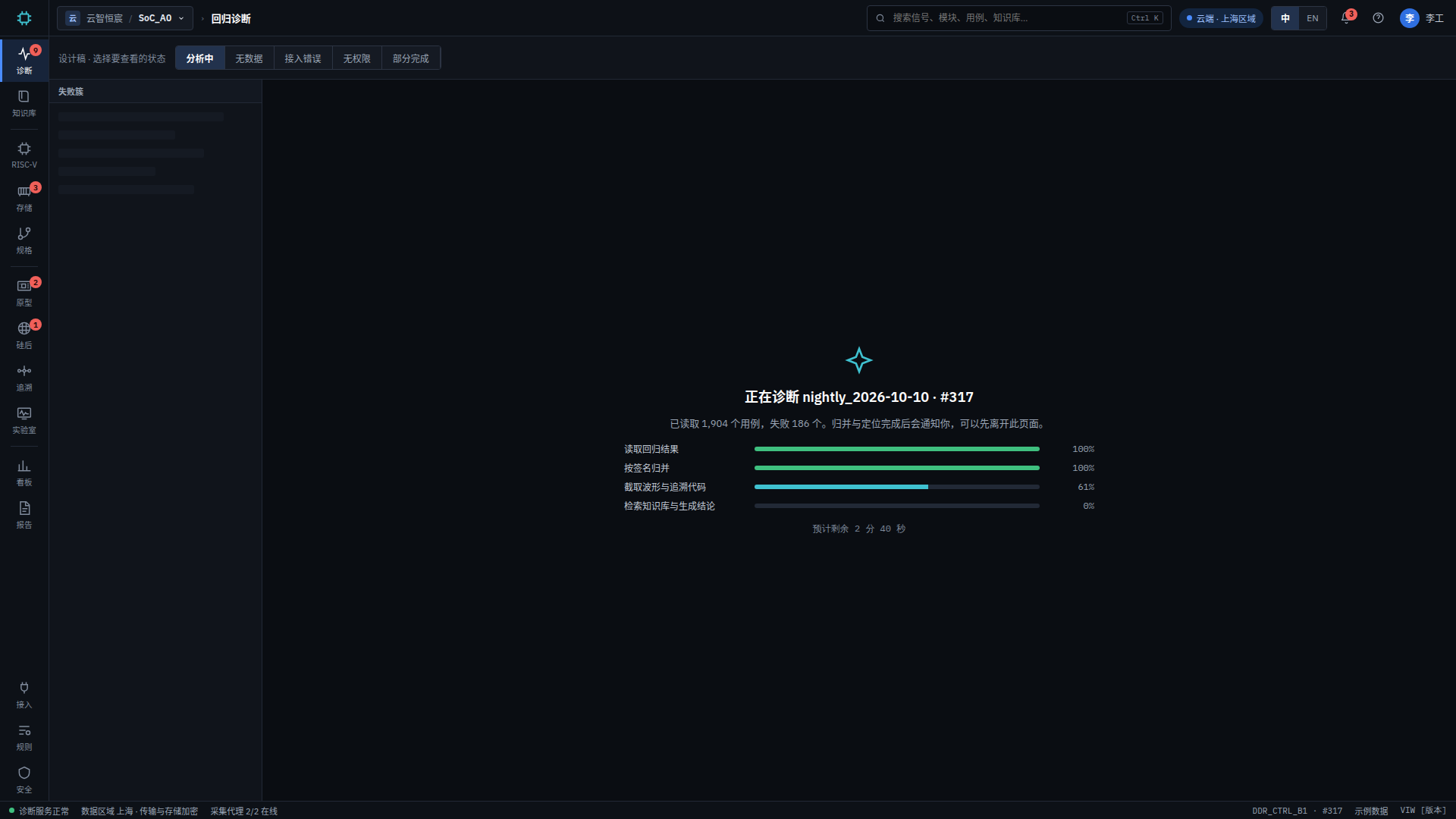Open the 实验室 sidebar section

click(x=24, y=420)
